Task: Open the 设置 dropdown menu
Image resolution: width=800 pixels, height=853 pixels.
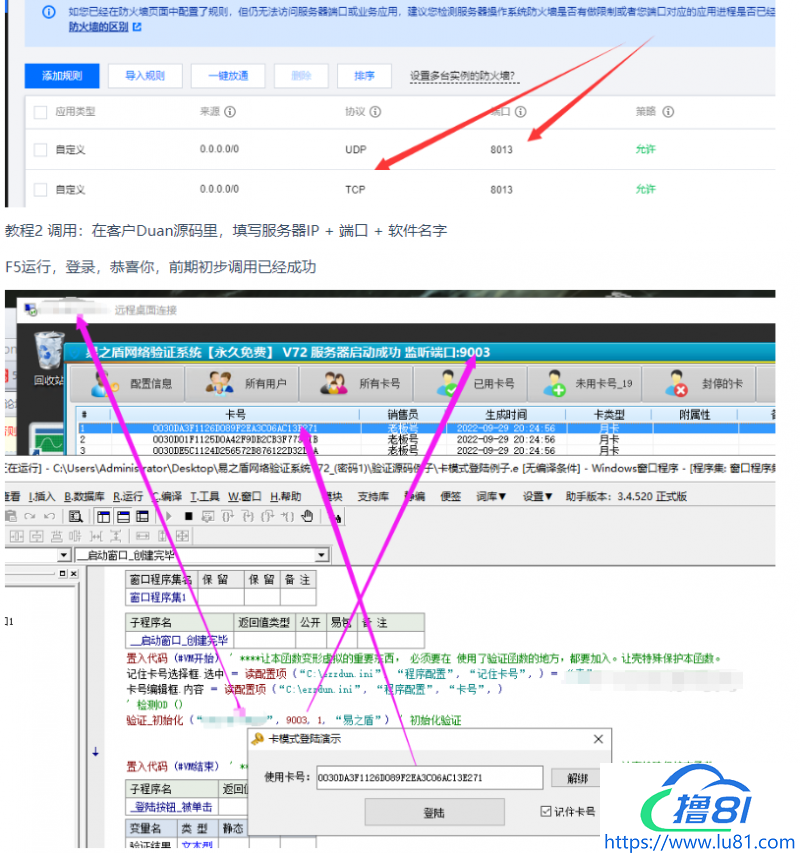Action: tap(538, 496)
